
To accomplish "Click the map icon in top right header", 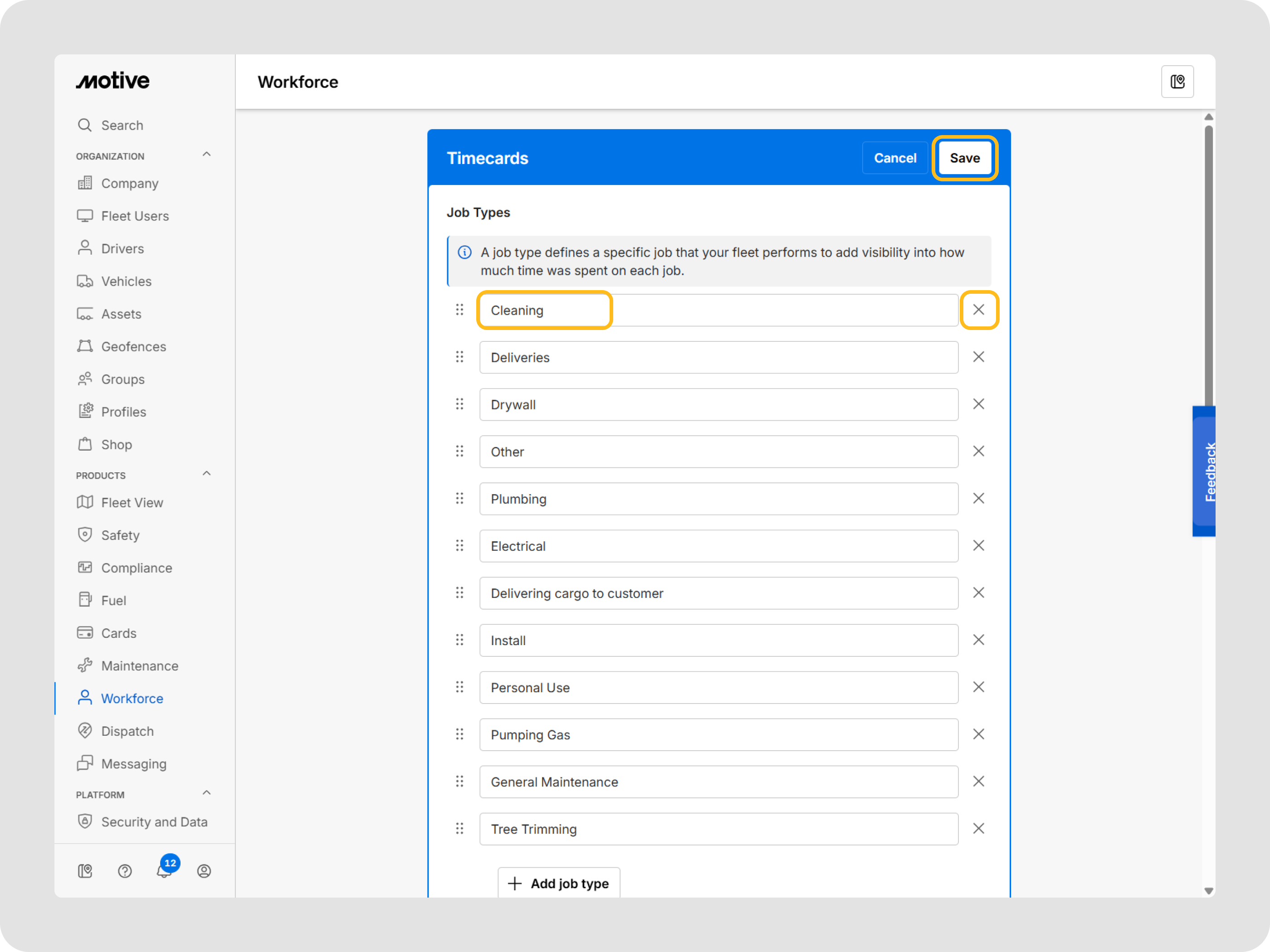I will 1177,82.
